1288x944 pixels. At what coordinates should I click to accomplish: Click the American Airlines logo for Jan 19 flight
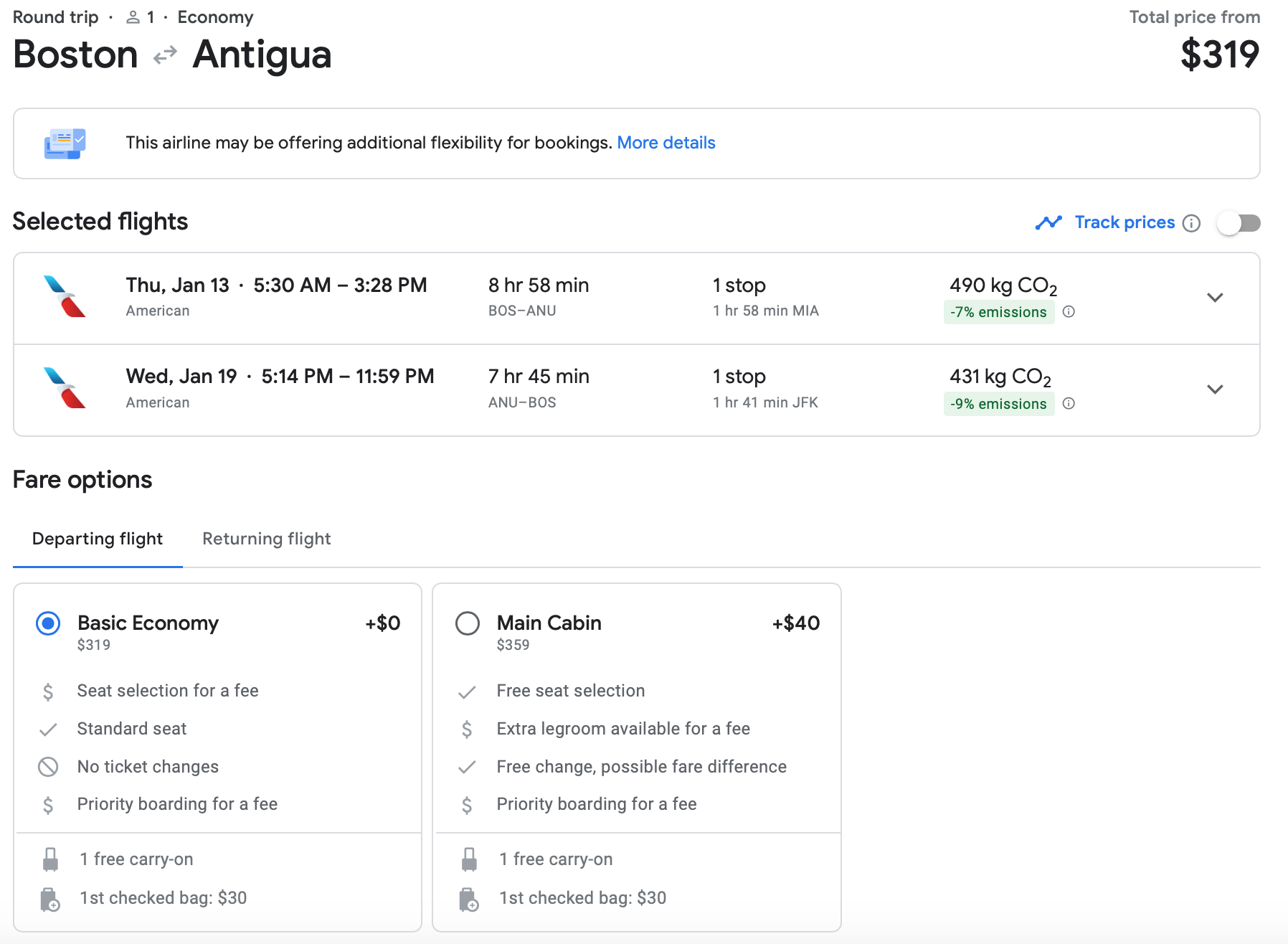tap(65, 388)
